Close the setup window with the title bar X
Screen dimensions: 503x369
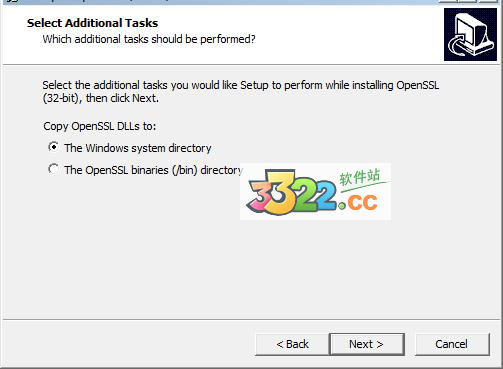pyautogui.click(x=488, y=1)
